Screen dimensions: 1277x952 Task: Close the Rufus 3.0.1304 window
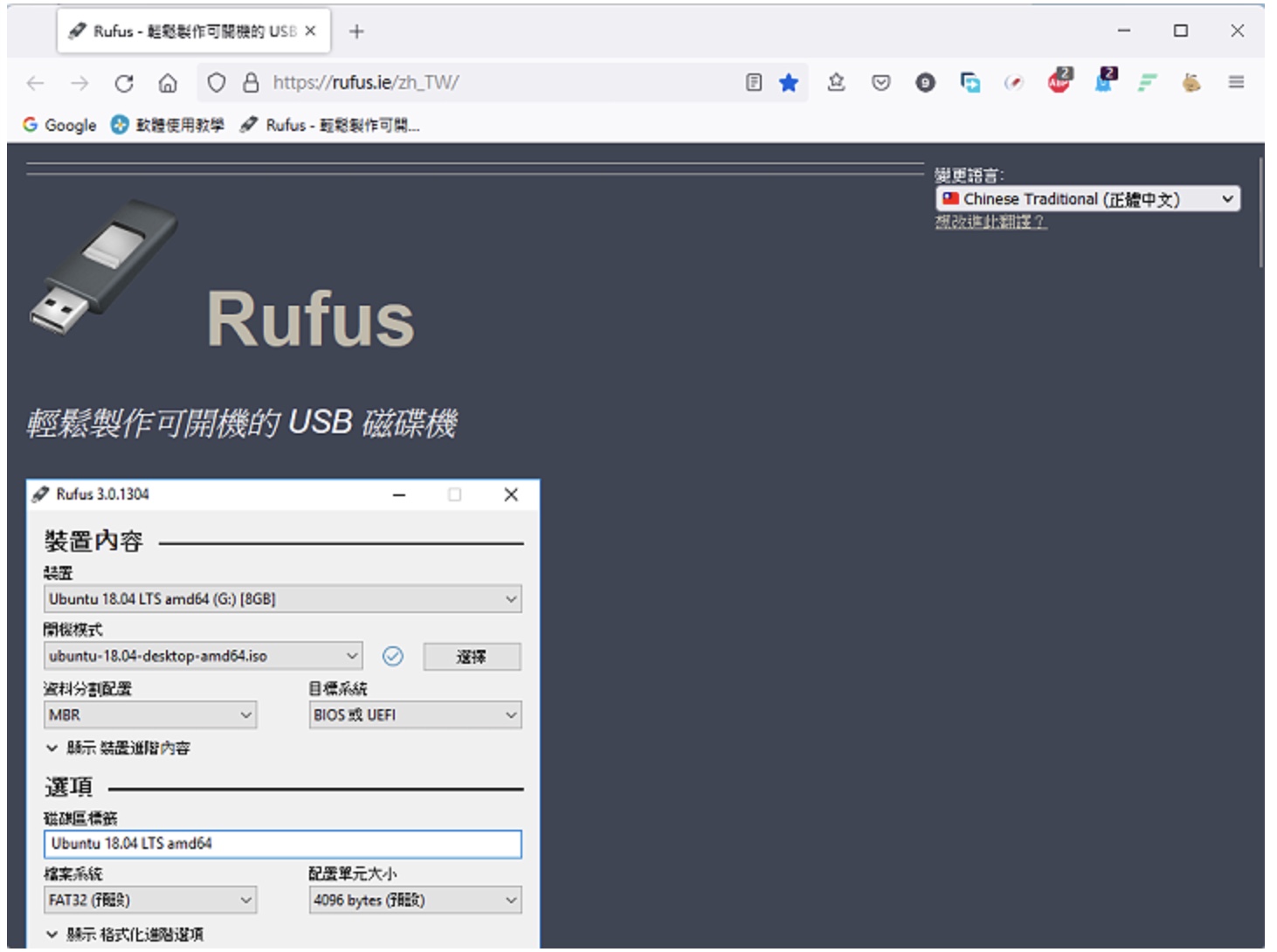click(511, 494)
